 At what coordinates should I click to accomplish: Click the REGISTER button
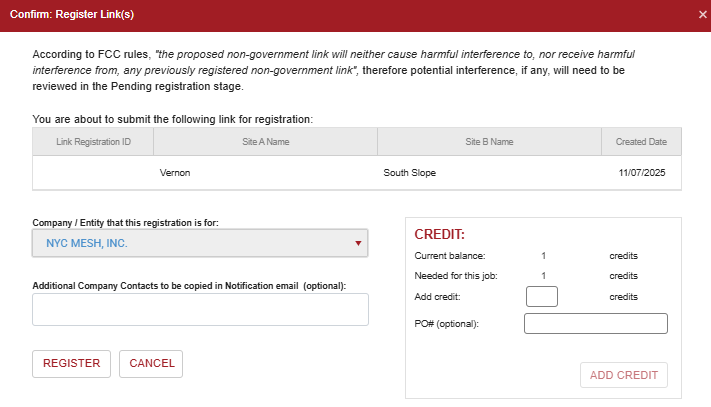click(x=71, y=363)
